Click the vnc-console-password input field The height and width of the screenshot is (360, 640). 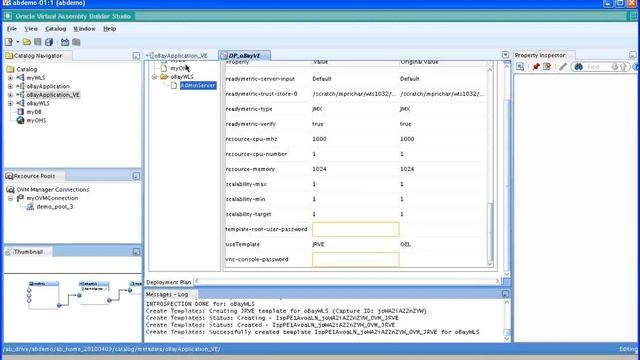click(356, 260)
